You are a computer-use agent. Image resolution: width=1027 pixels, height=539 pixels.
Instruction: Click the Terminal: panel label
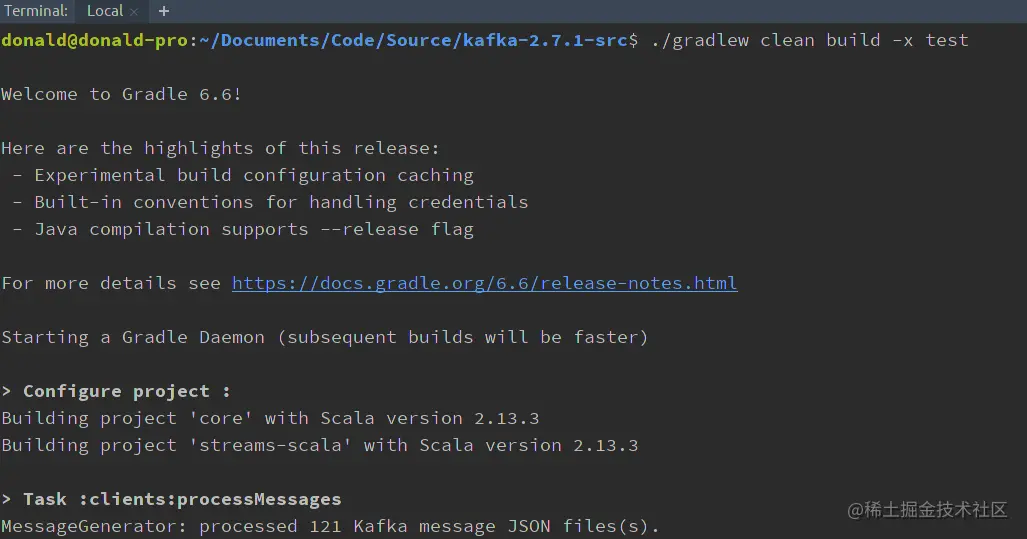[x=36, y=11]
